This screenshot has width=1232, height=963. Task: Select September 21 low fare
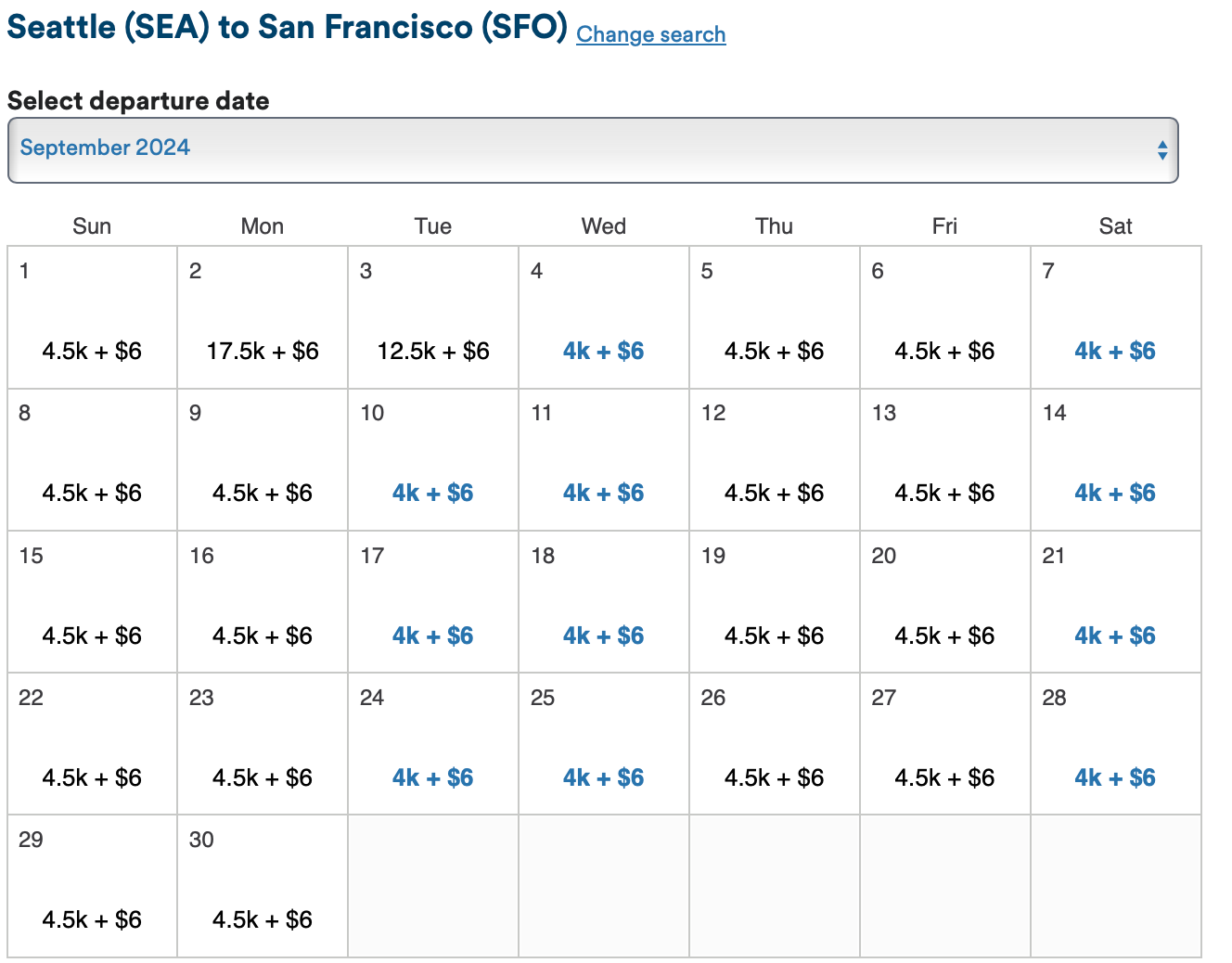pos(1115,636)
